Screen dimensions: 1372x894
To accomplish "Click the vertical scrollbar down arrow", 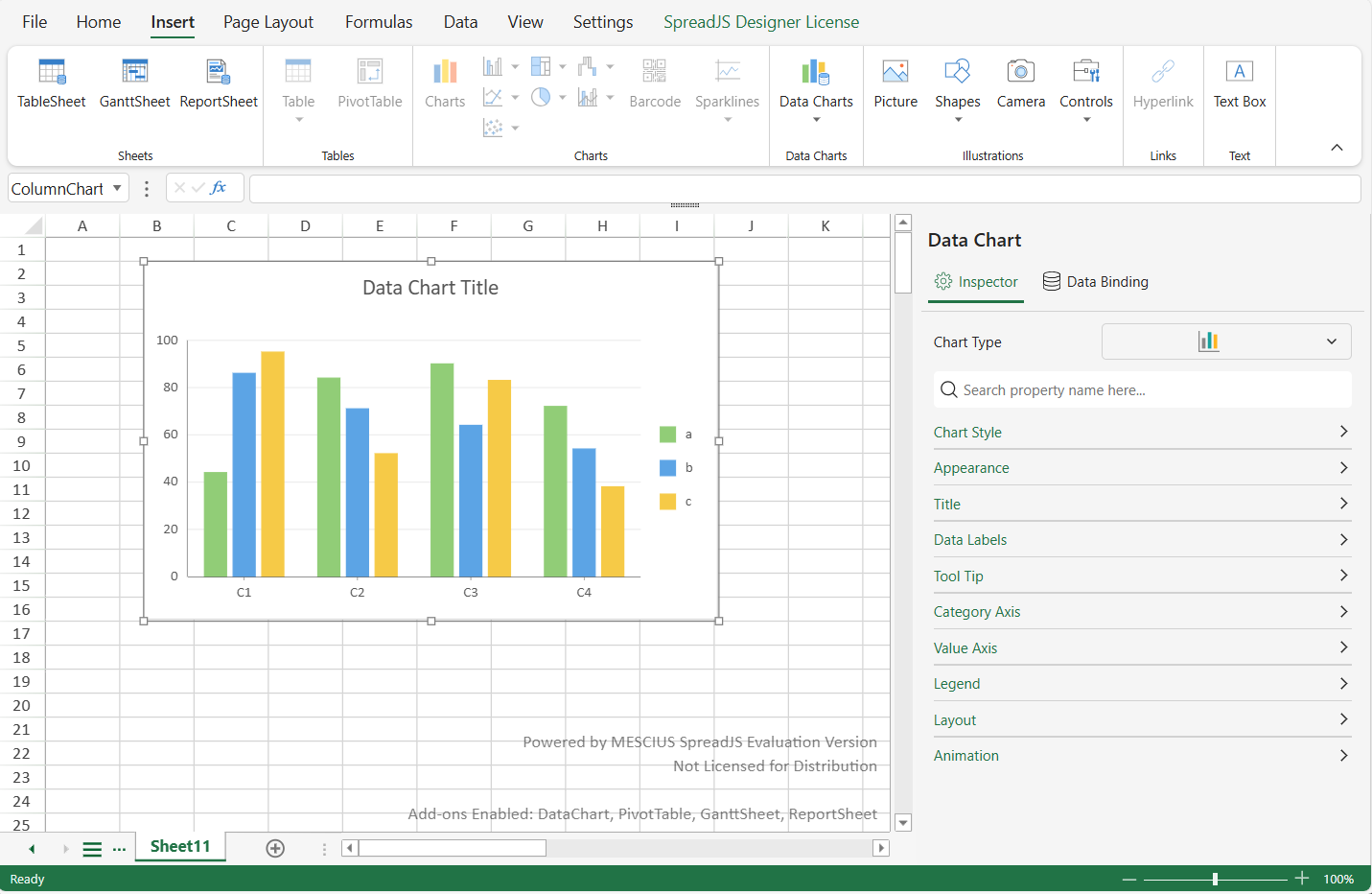I will 902,823.
